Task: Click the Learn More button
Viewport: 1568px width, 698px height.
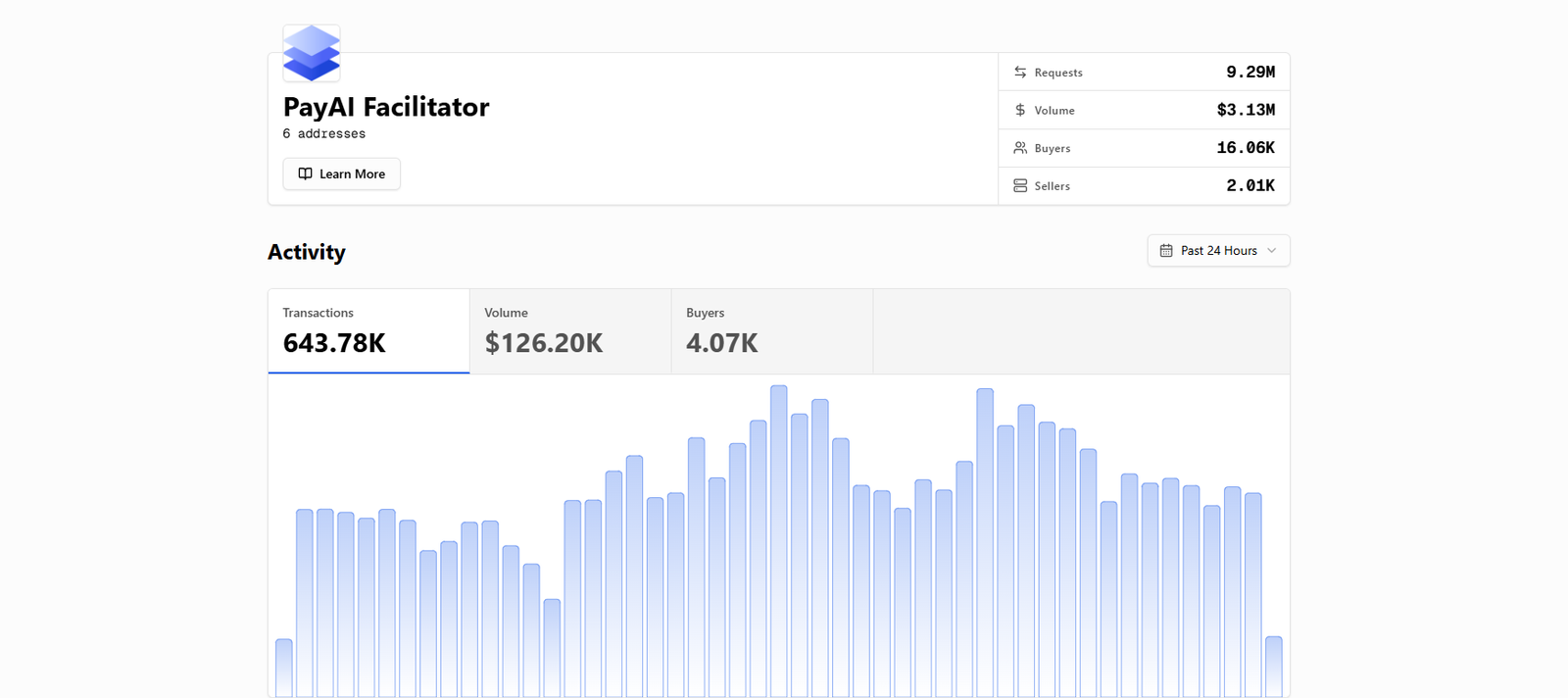Action: click(x=342, y=174)
